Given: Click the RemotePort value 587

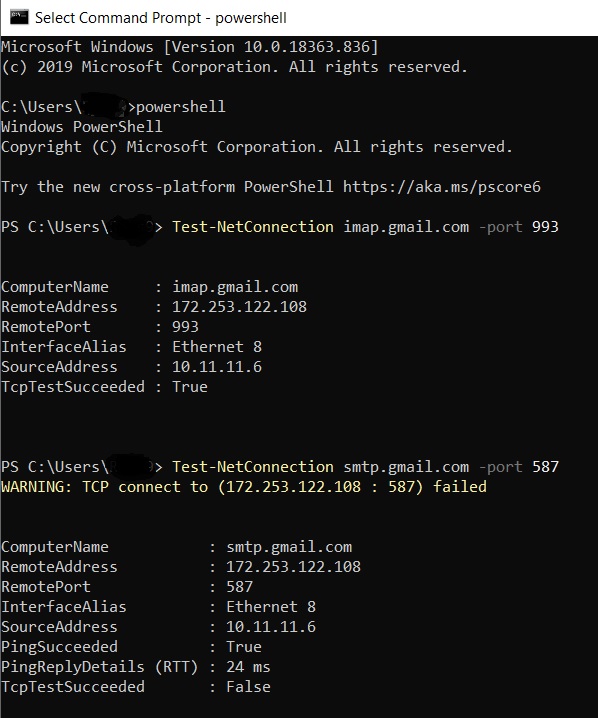Looking at the screenshot, I should point(239,587).
